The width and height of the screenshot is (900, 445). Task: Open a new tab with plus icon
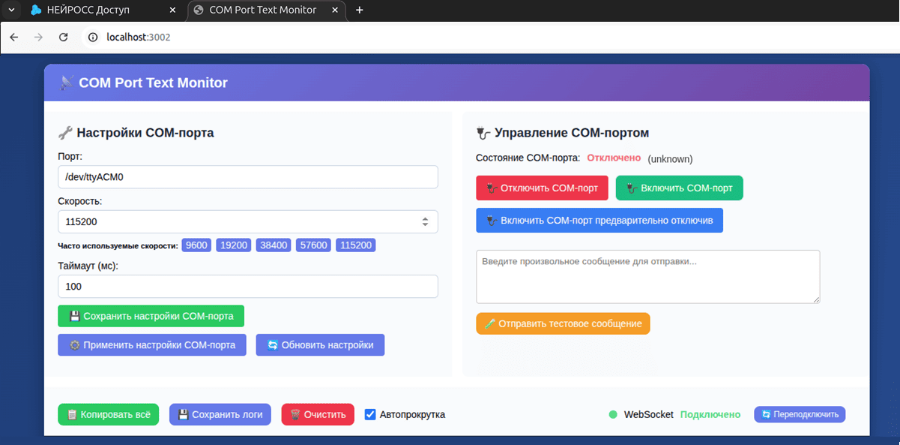tap(359, 10)
